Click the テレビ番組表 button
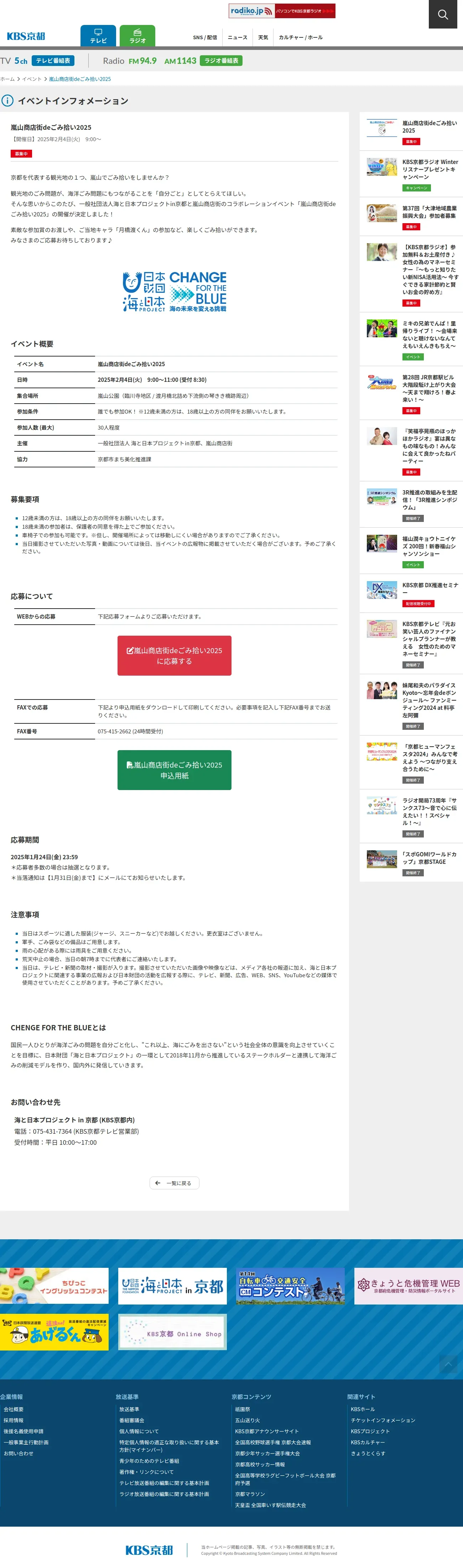This screenshot has height=1568, width=463. [x=53, y=61]
